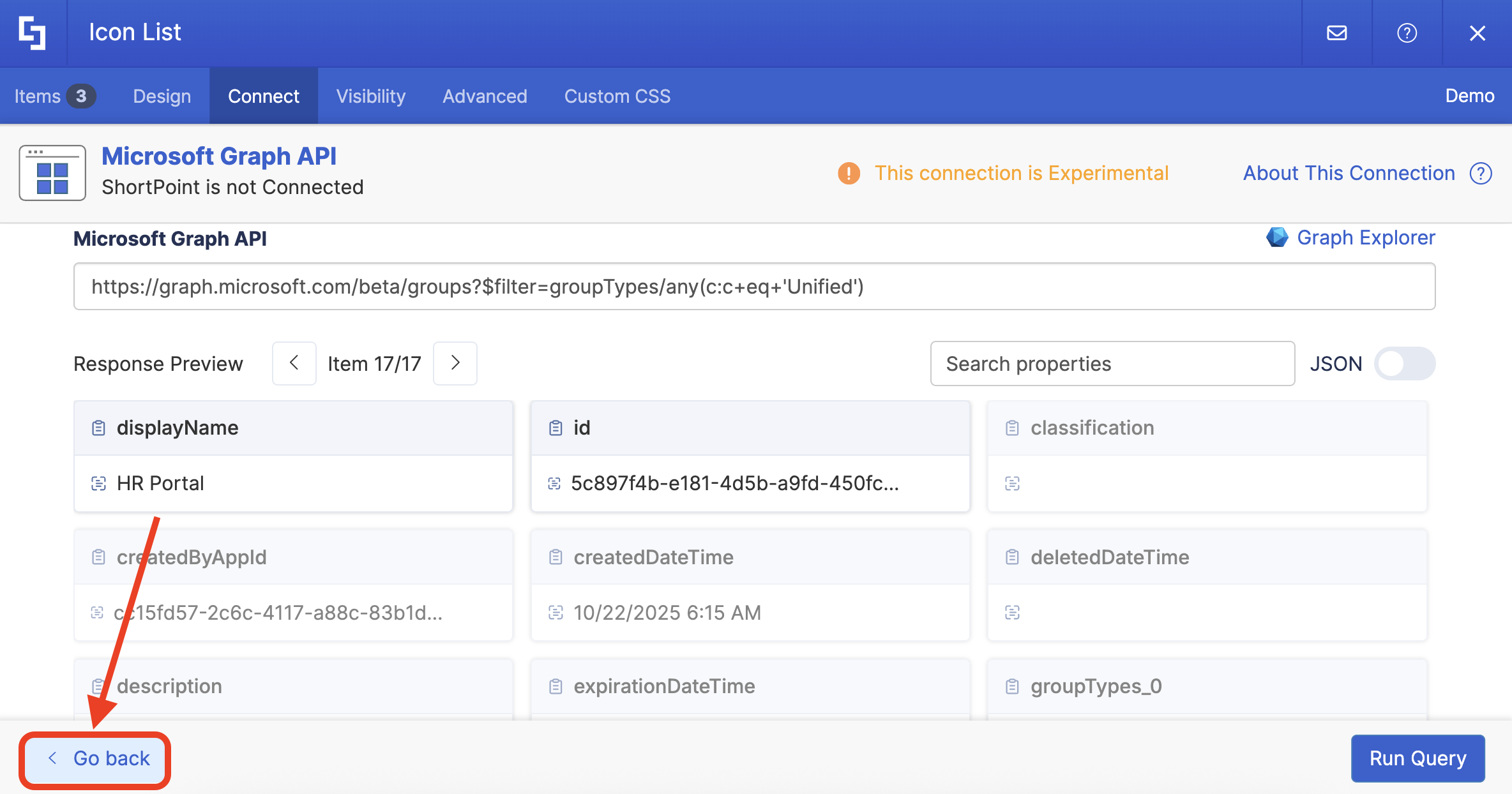
Task: Click the help question mark icon in header
Action: coord(1407,33)
